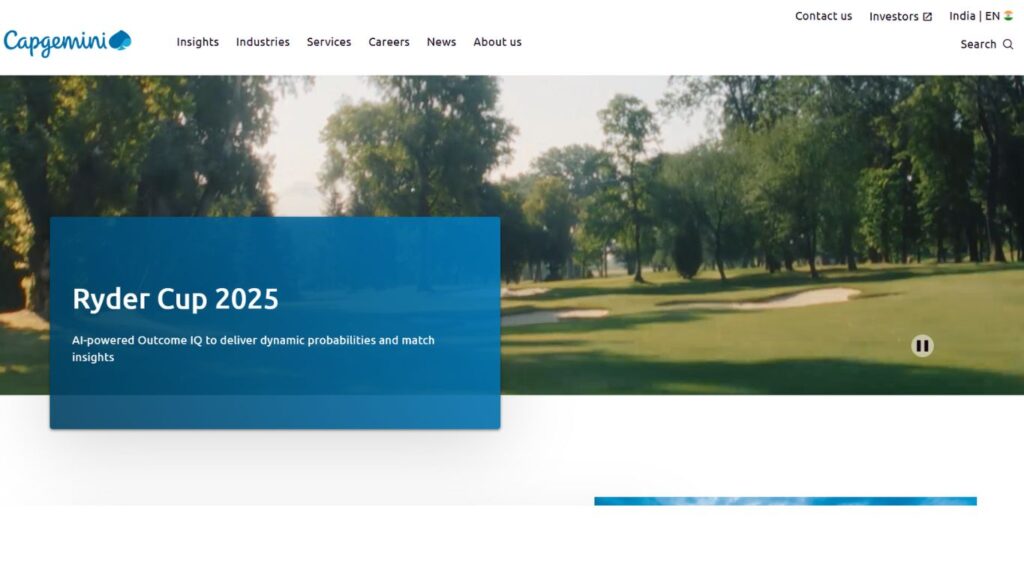Pause the hero banner video
1024x576 pixels.
pos(922,345)
